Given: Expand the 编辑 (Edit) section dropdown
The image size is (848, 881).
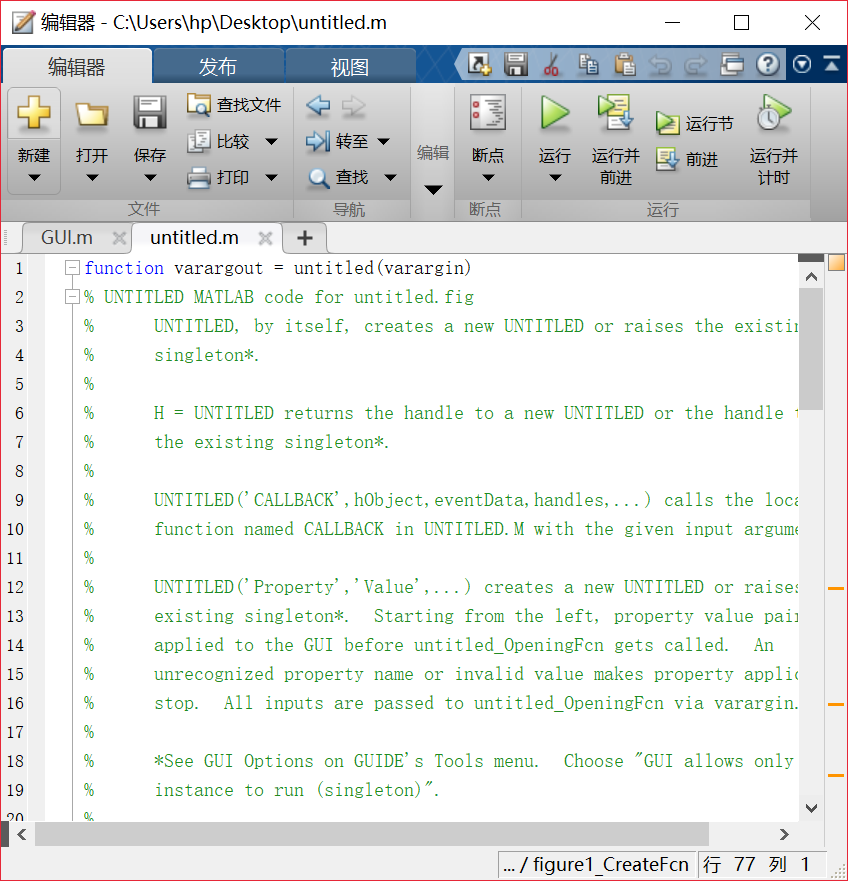Looking at the screenshot, I should click(433, 190).
